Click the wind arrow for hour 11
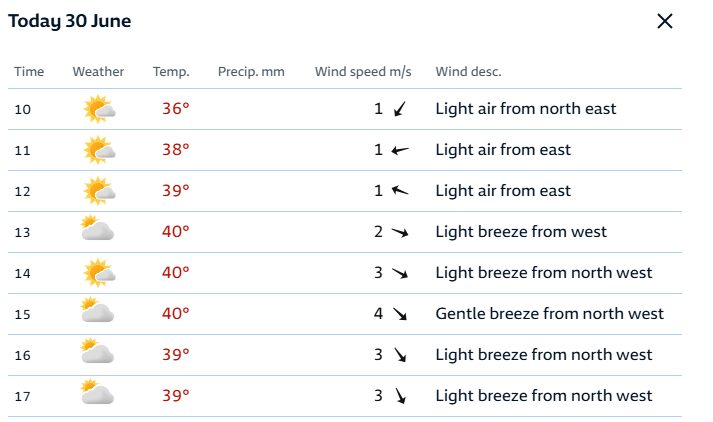The width and height of the screenshot is (713, 422). 400,150
